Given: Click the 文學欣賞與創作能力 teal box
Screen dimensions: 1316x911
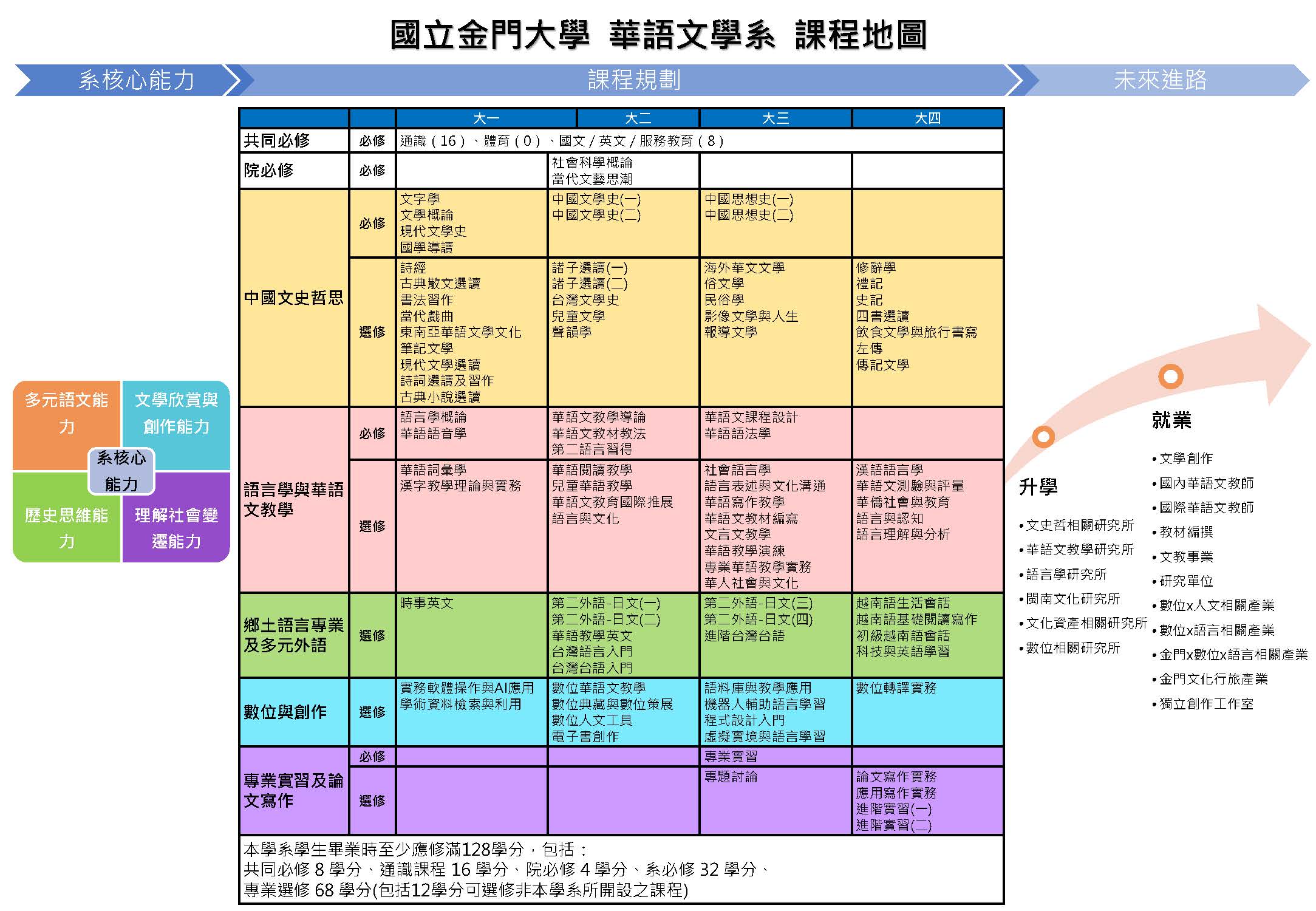Looking at the screenshot, I should point(176,425).
